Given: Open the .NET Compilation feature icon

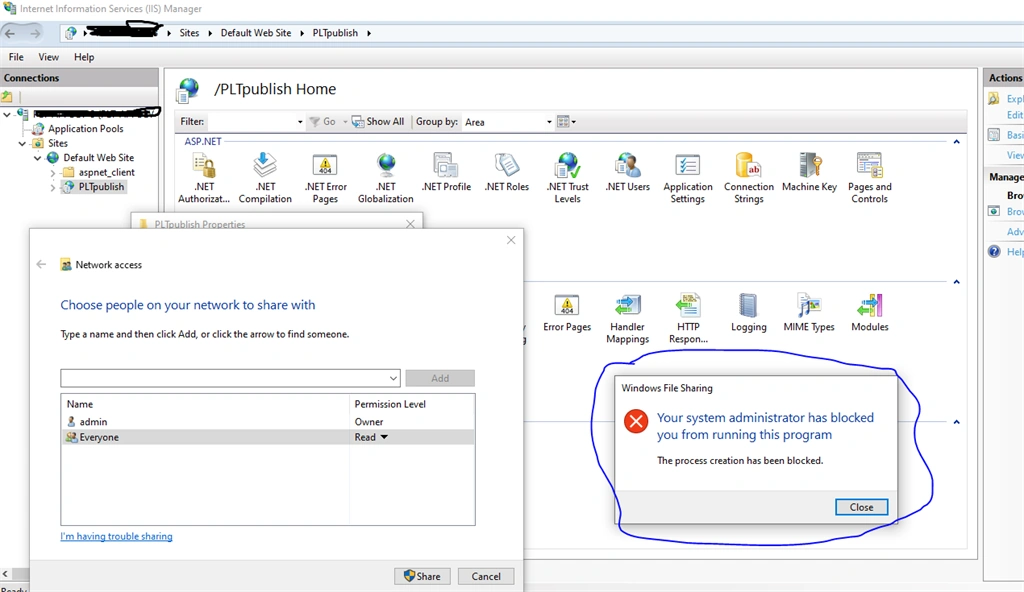Looking at the screenshot, I should [264, 178].
